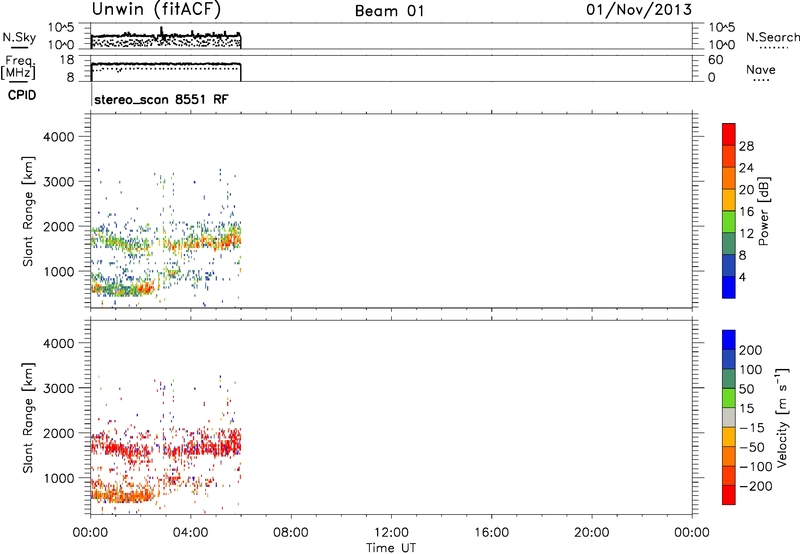Click the date '01/Nov/2013'
The image size is (800, 554).
click(639, 10)
